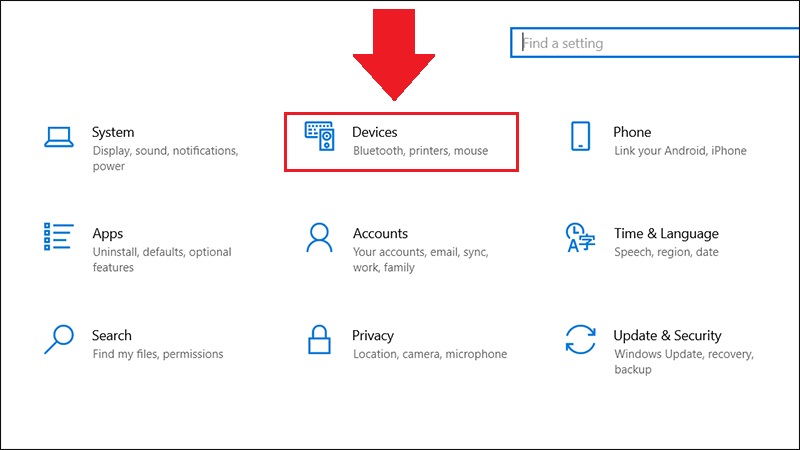Click "Location, camera, microphone" description

[430, 354]
